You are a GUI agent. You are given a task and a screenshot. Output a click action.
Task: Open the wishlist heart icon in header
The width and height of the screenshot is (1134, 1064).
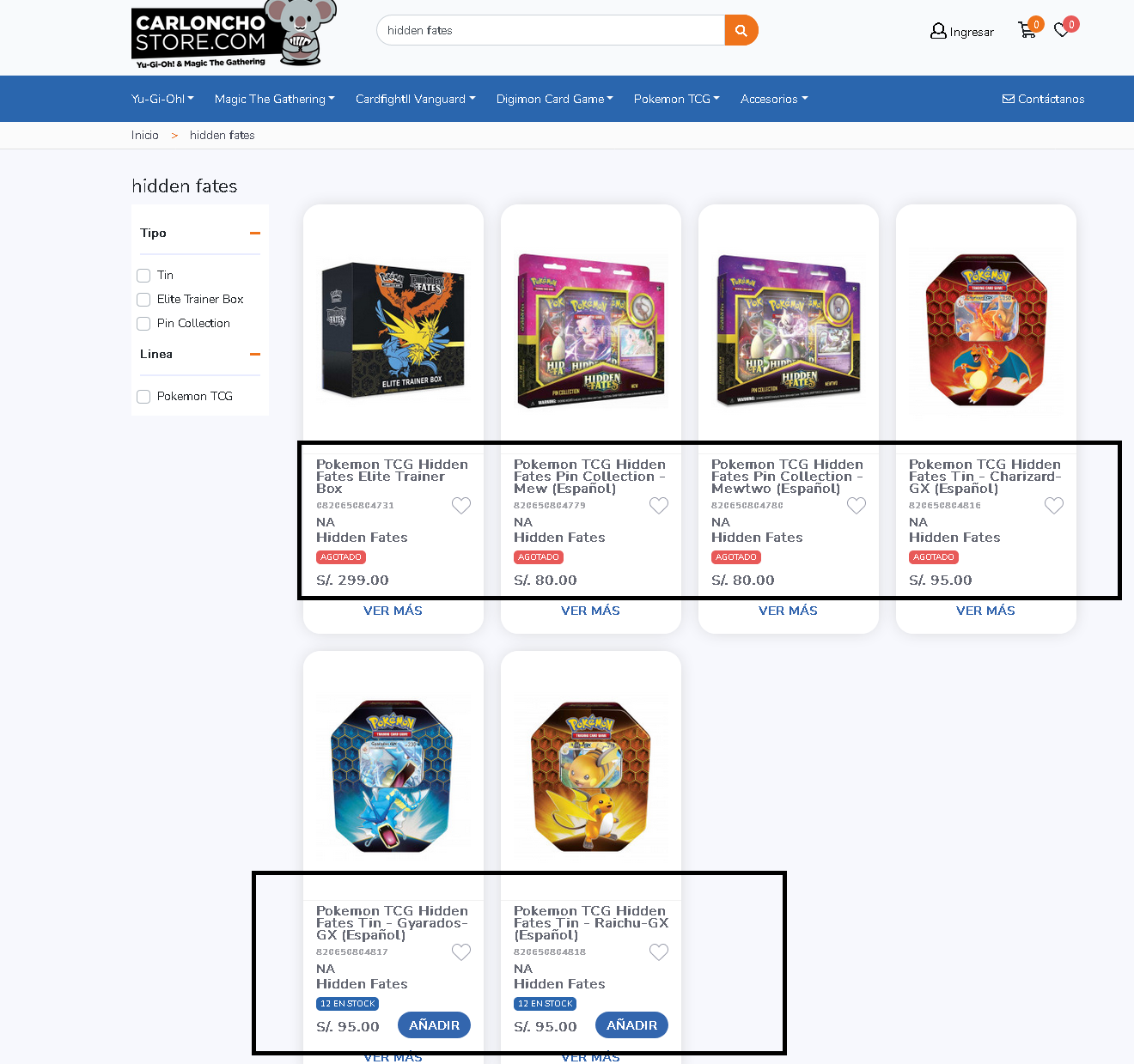pyautogui.click(x=1063, y=30)
